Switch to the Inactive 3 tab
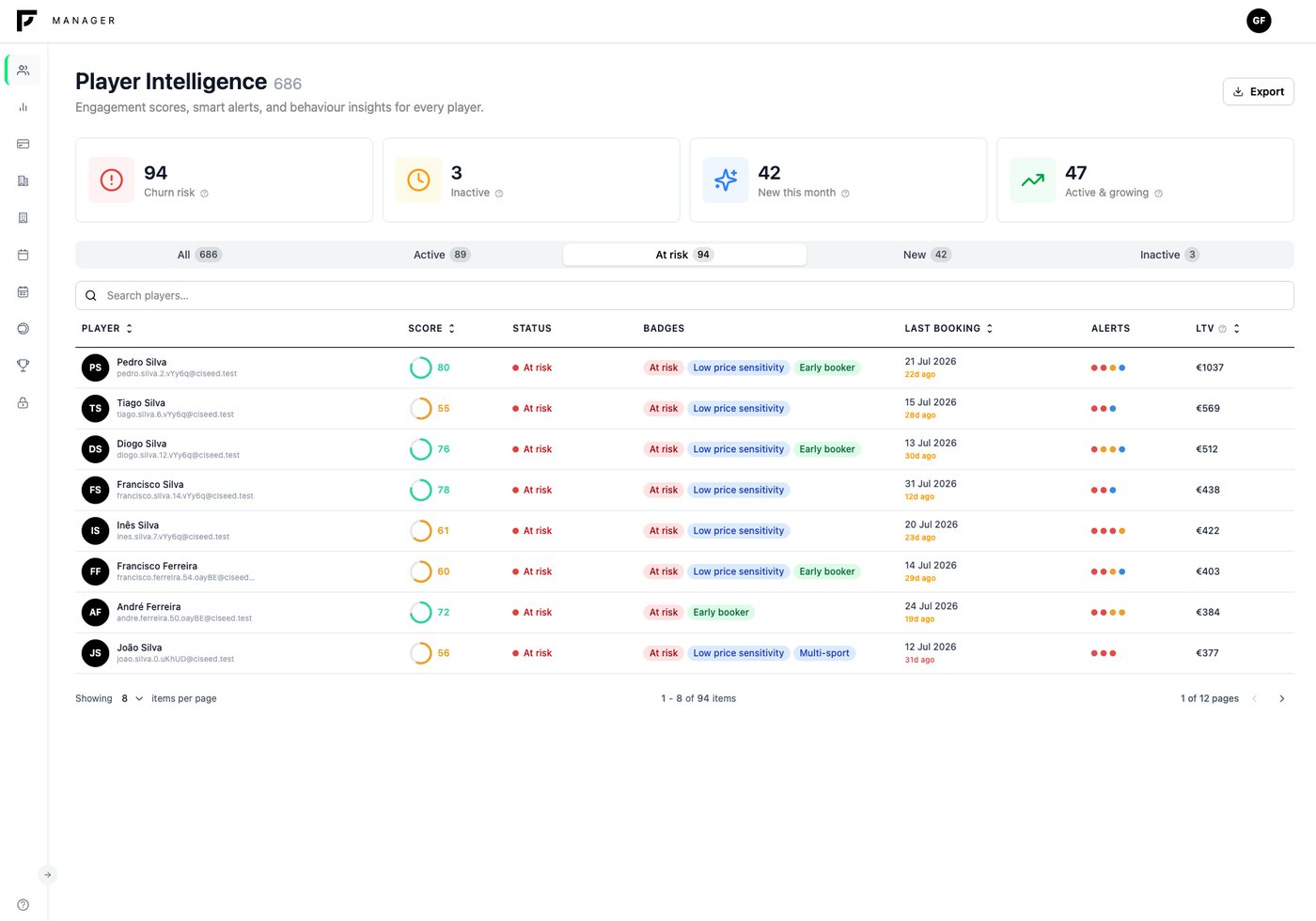Viewport: 1316px width, 921px height. pyautogui.click(x=1169, y=255)
